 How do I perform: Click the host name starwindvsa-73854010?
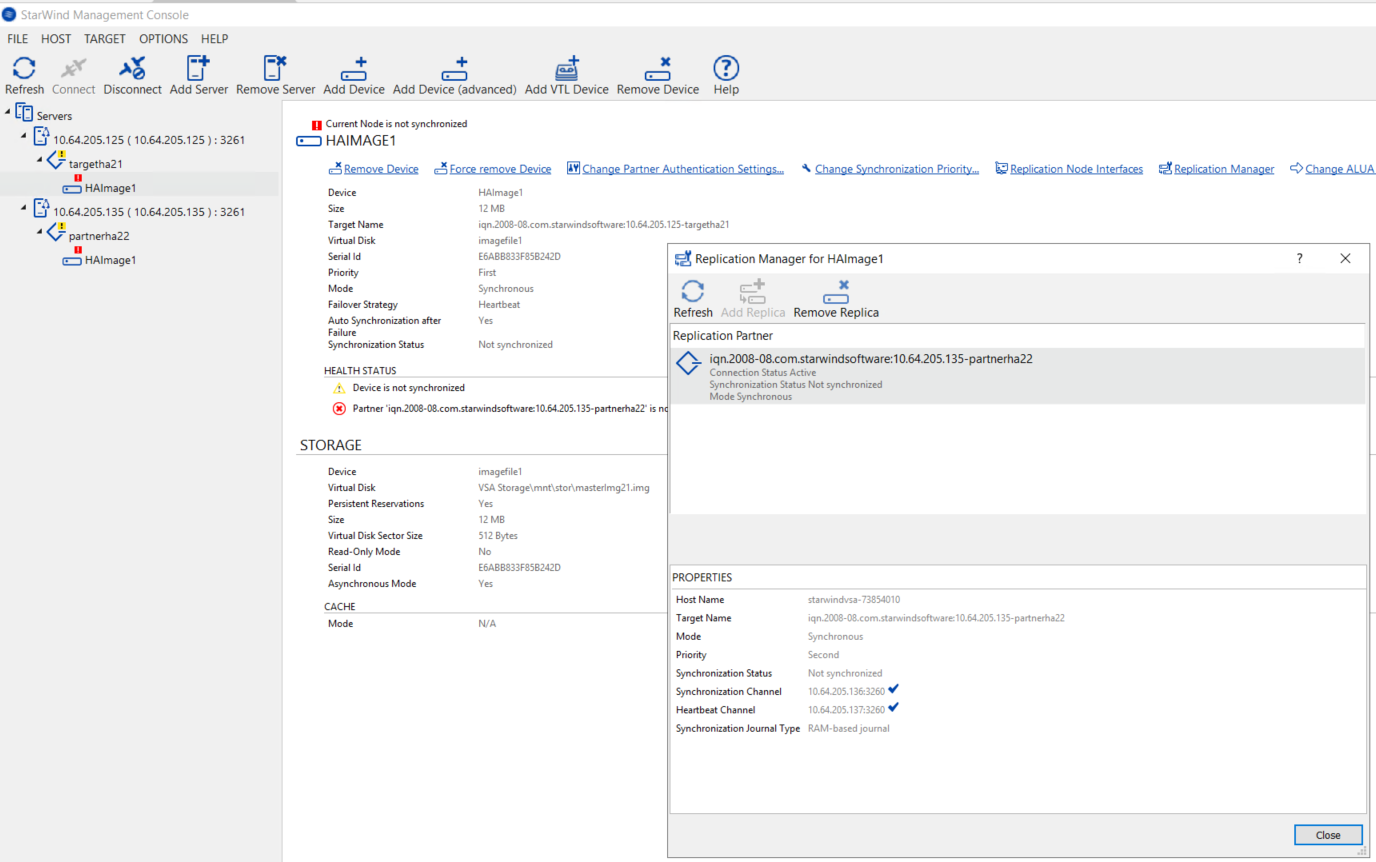pyautogui.click(x=854, y=600)
